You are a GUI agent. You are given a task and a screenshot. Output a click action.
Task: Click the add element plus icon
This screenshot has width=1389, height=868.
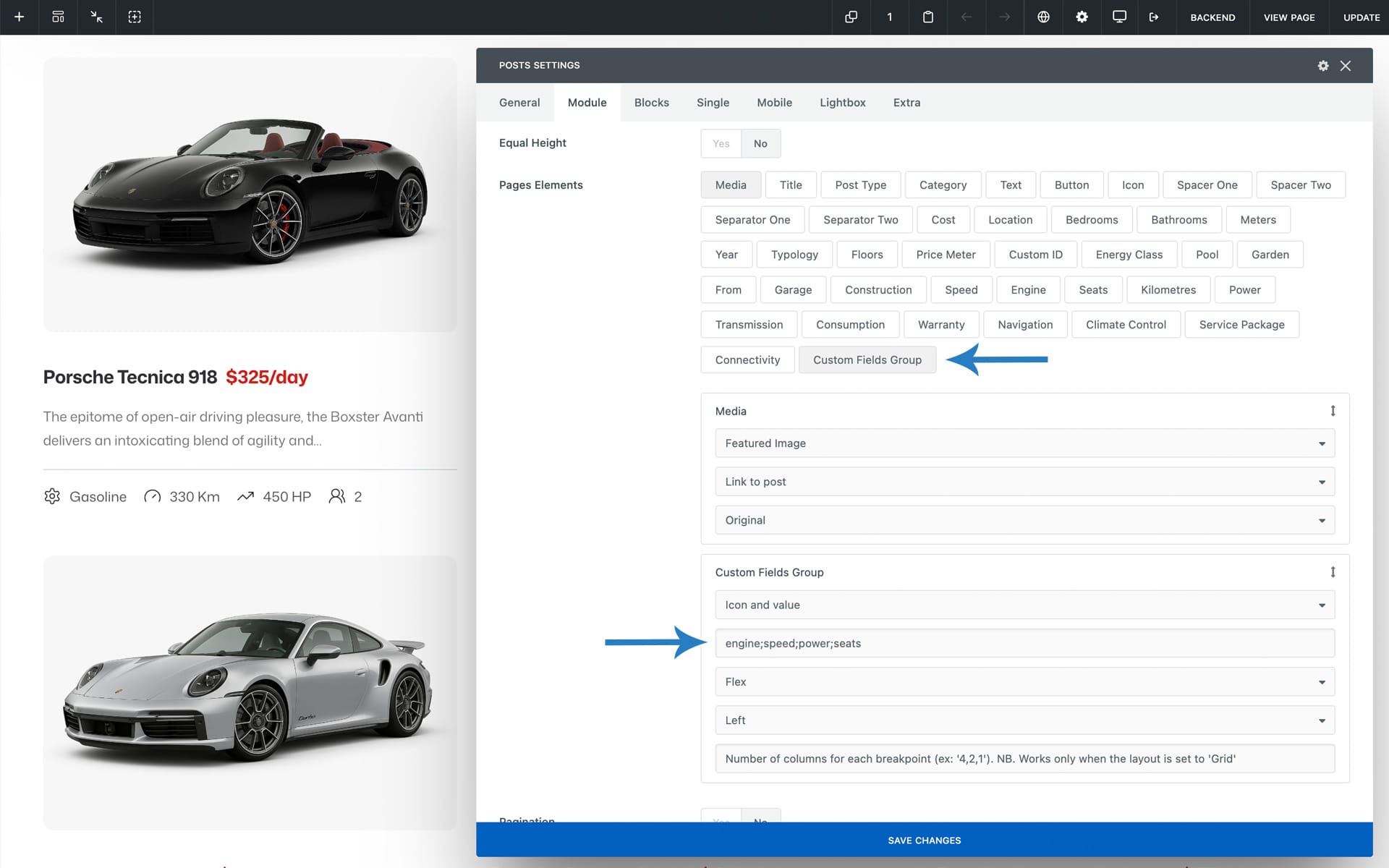[x=20, y=17]
